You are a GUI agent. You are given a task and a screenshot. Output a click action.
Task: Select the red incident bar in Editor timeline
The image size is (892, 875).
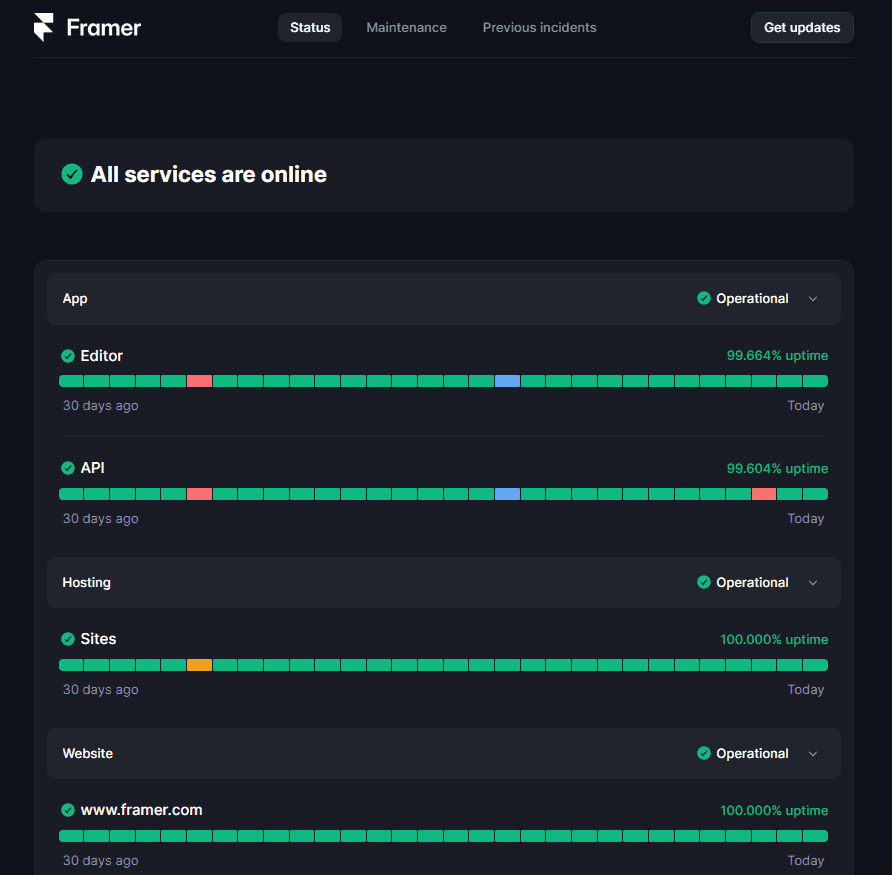[199, 381]
